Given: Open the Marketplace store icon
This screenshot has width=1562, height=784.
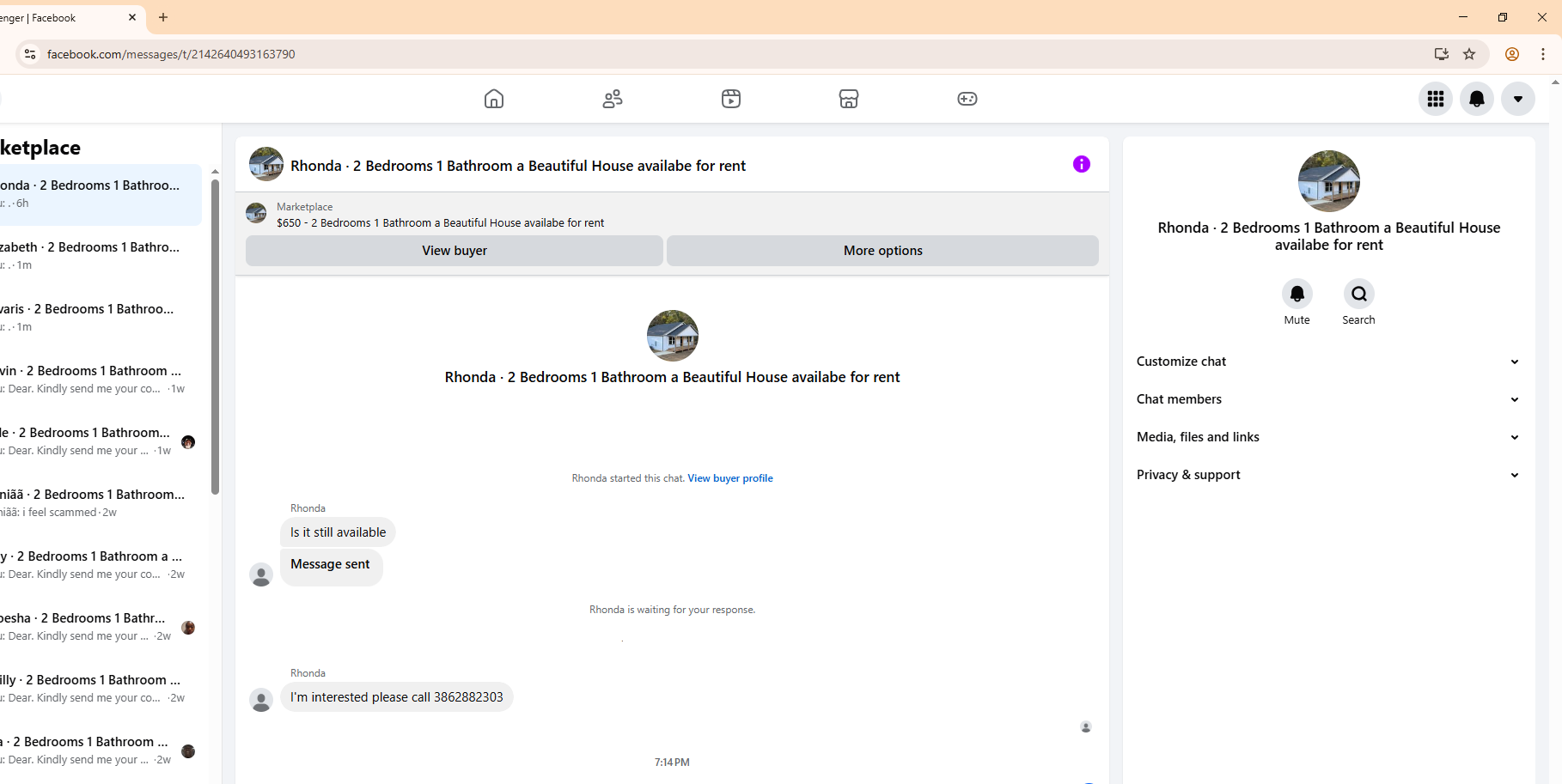Looking at the screenshot, I should point(849,99).
